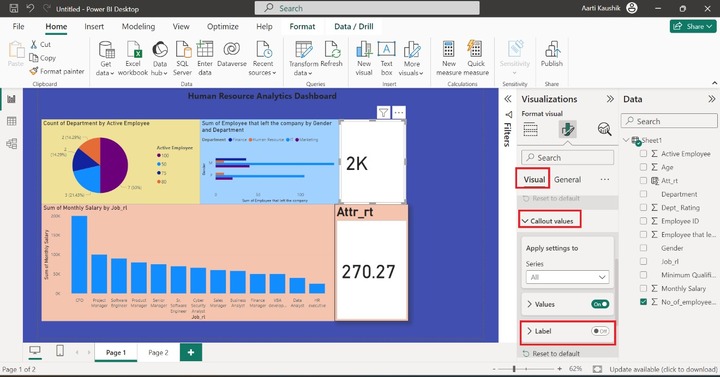Insert a New visual
This screenshot has height=377, width=720.
pos(364,58)
